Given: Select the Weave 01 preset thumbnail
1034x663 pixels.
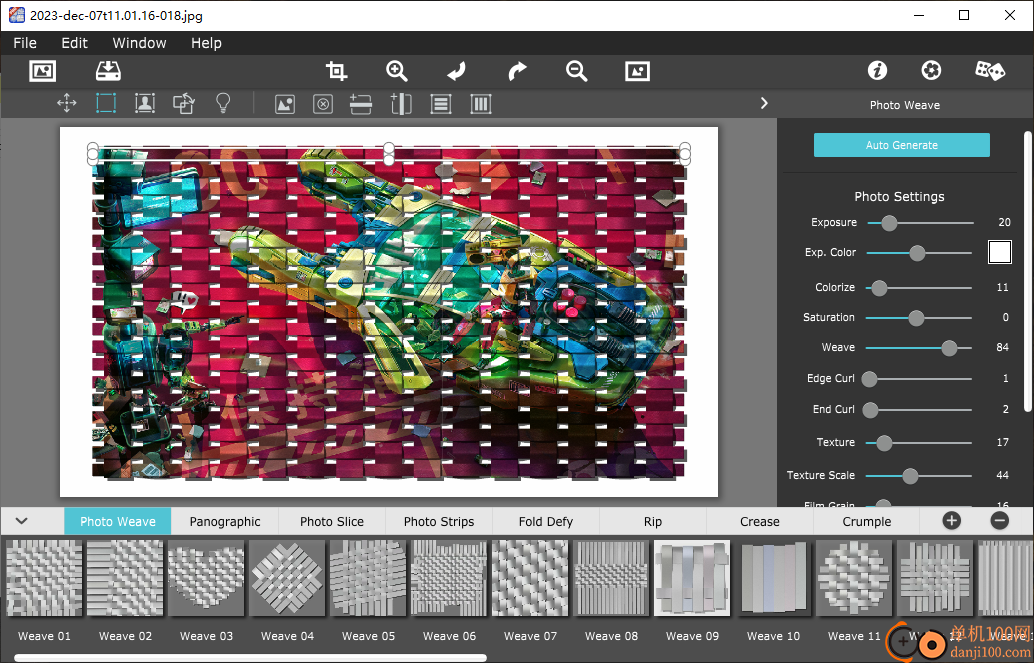Looking at the screenshot, I should pyautogui.click(x=44, y=579).
